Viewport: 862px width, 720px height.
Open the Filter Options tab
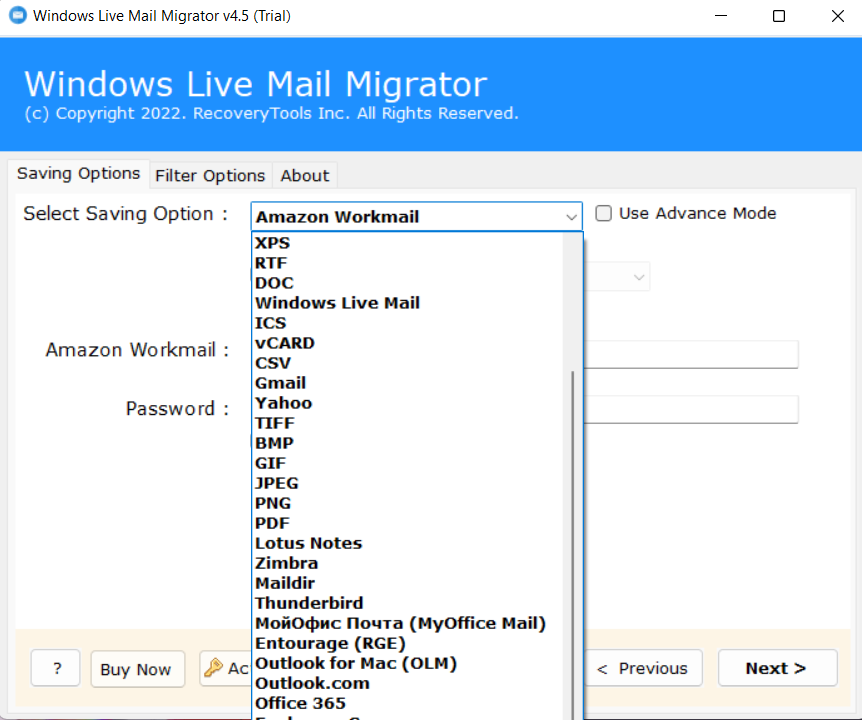(210, 176)
